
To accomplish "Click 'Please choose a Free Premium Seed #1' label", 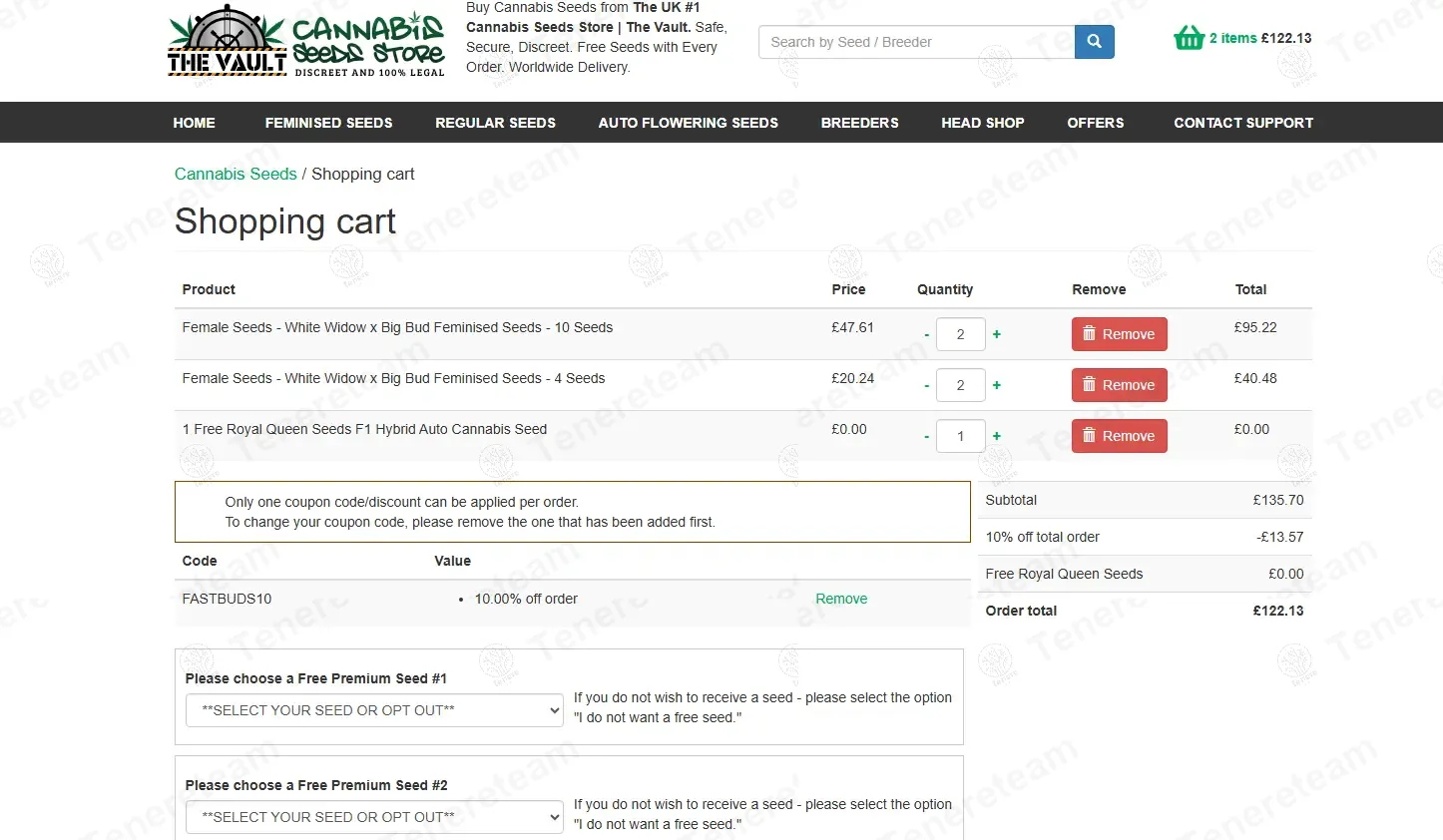I will point(316,678).
